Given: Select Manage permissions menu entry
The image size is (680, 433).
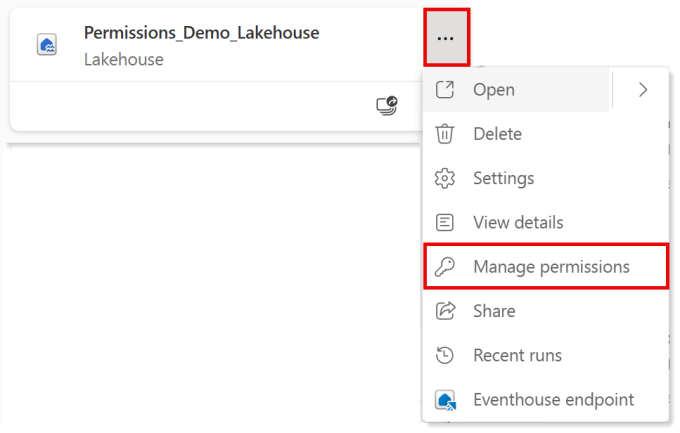Looking at the screenshot, I should click(546, 266).
